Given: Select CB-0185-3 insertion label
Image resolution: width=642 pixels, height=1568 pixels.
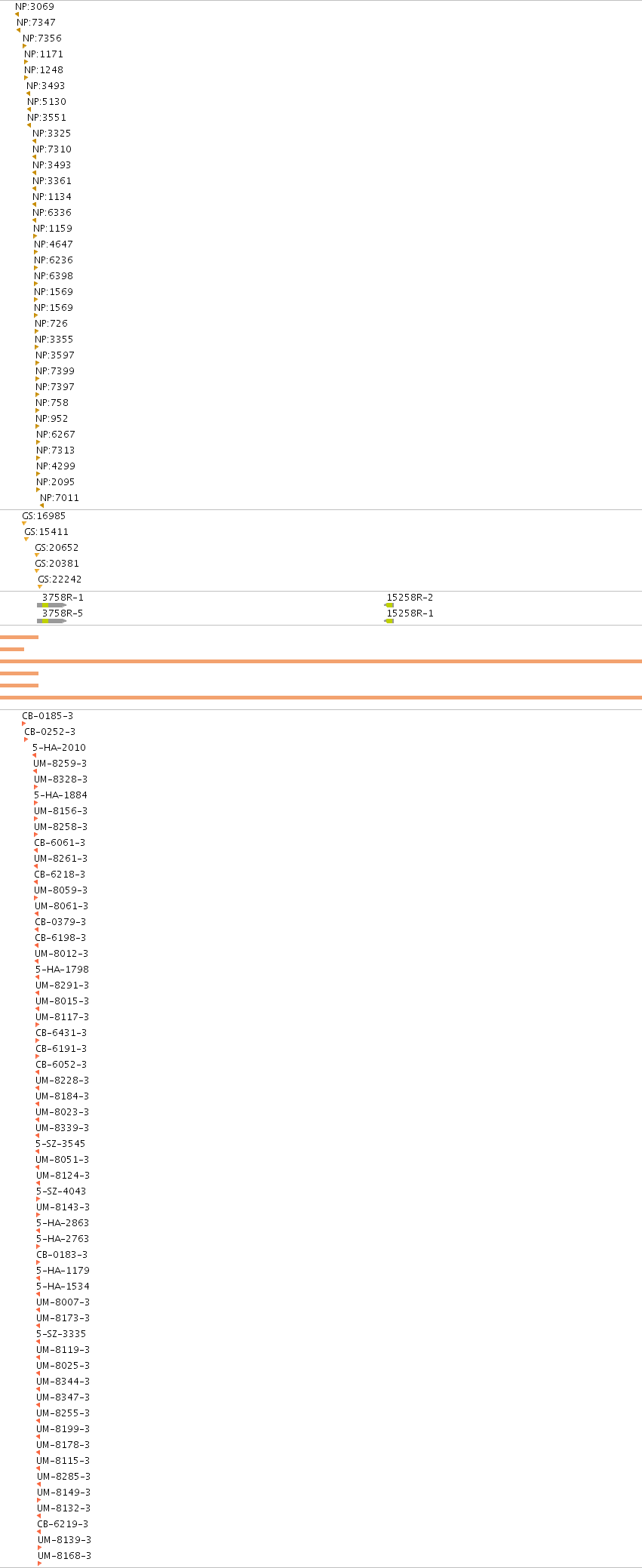Looking at the screenshot, I should pyautogui.click(x=48, y=716).
